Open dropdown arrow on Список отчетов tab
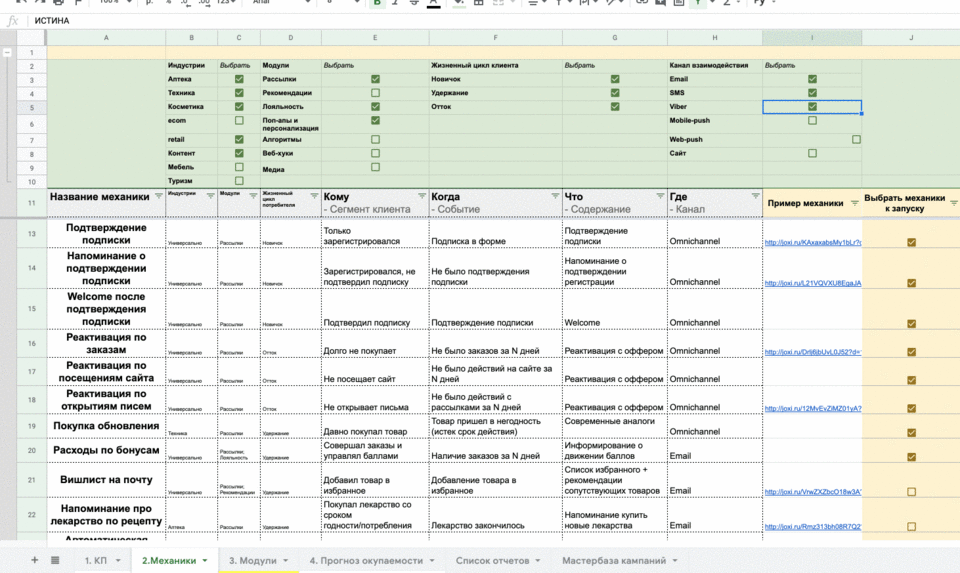Viewport: 960px width, 573px height. (538, 561)
